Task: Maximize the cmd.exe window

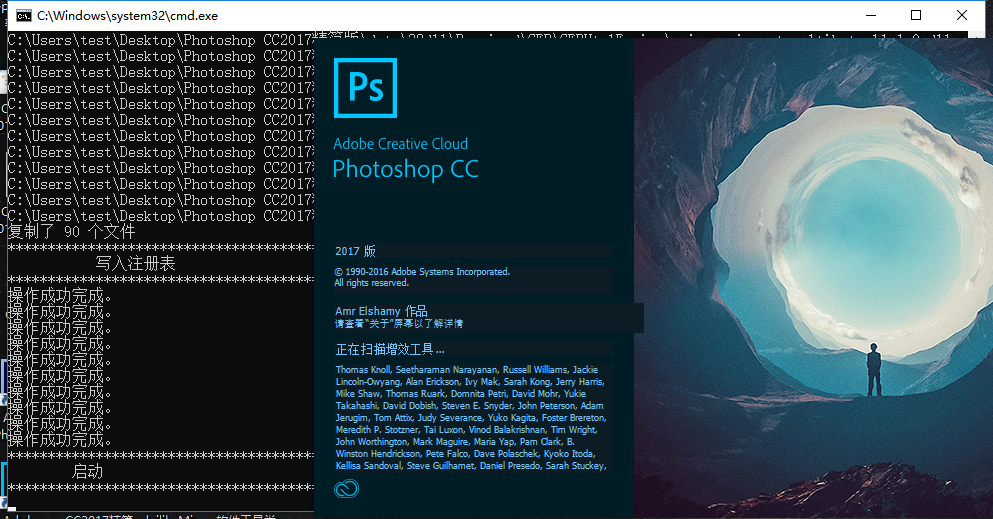Action: (x=916, y=15)
